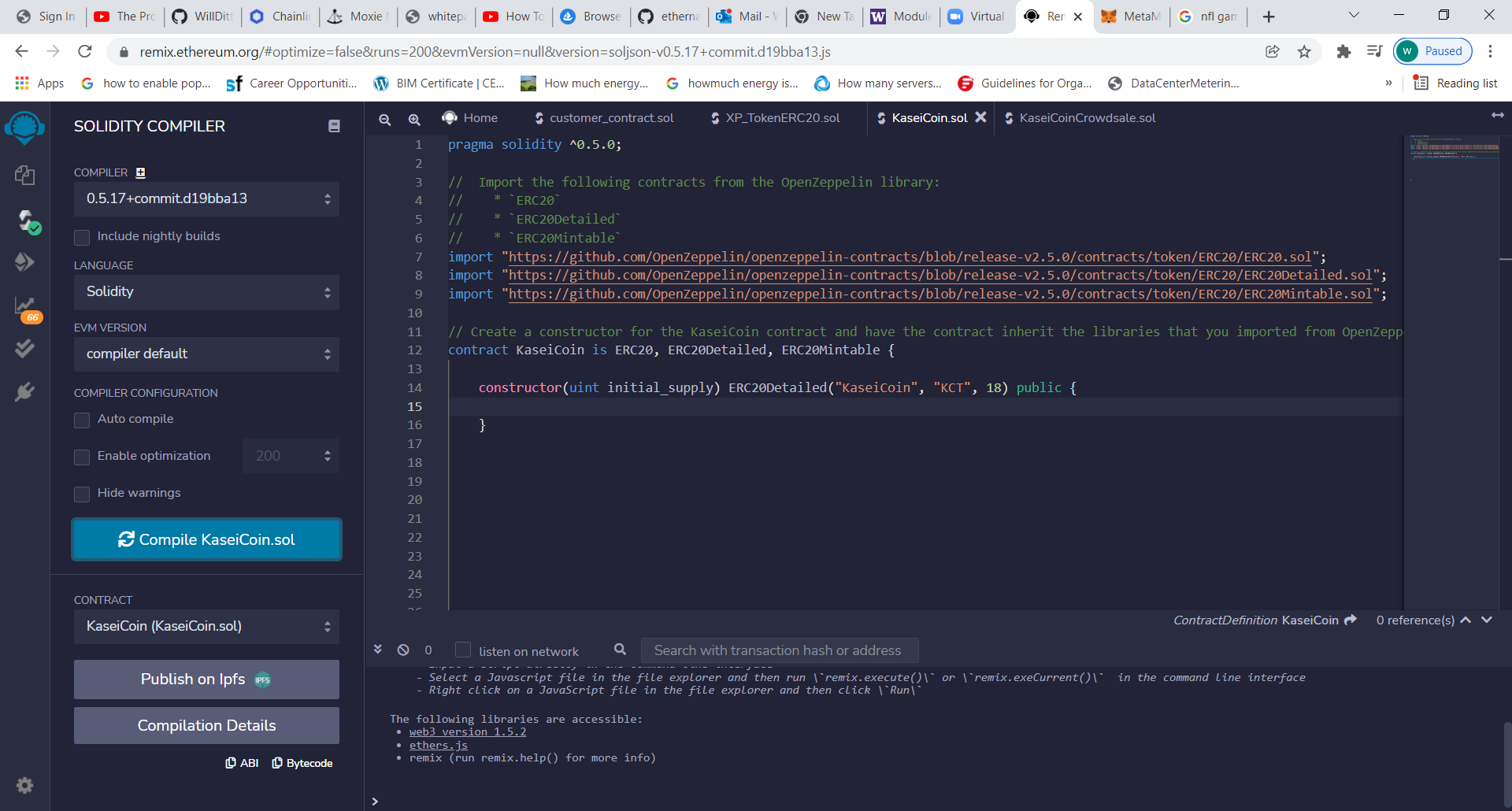Switch to customer_contract.sol tab
The image size is (1512, 811).
[x=604, y=118]
